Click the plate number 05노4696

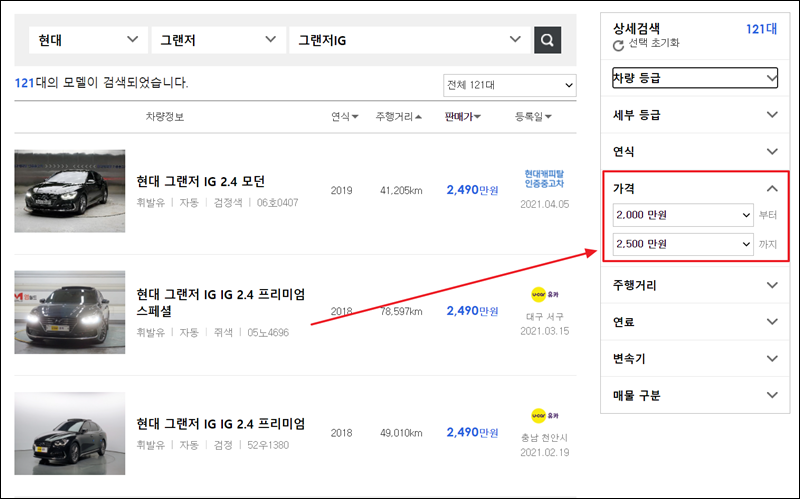(268, 333)
